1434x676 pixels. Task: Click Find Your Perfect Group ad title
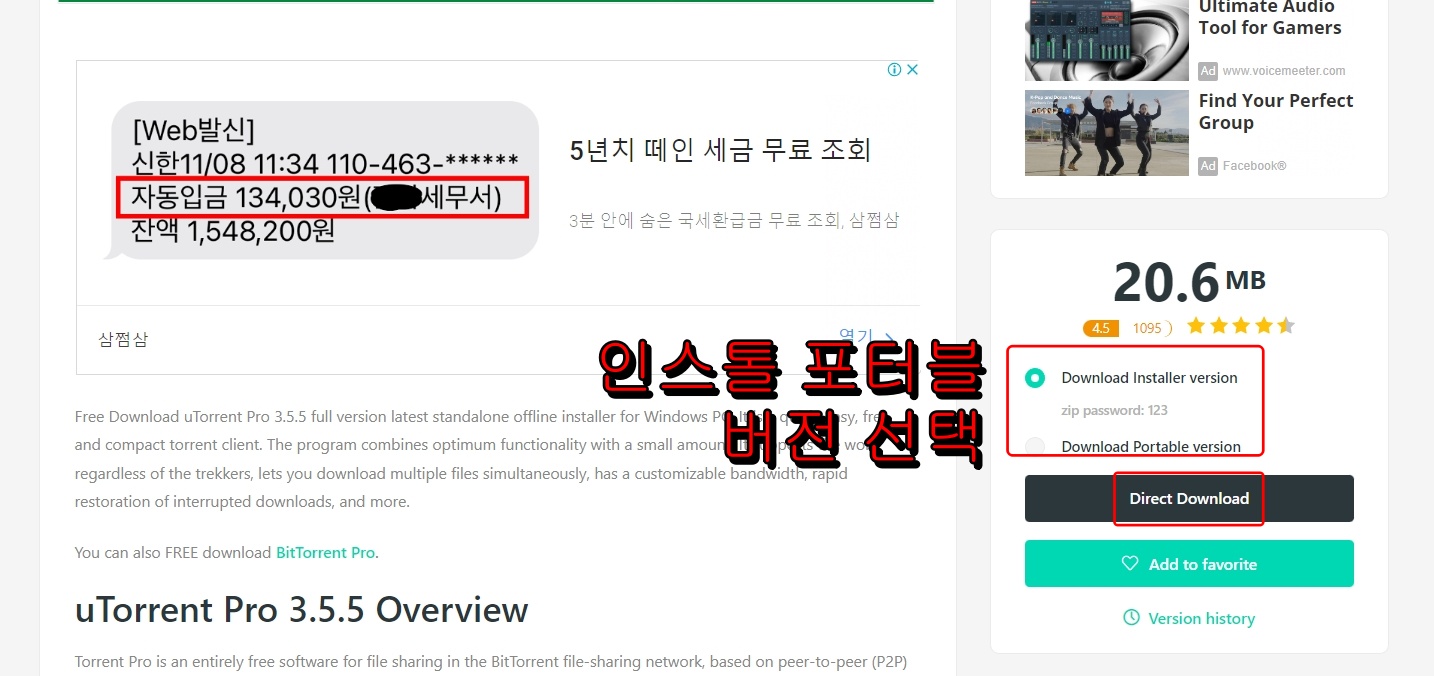tap(1276, 112)
